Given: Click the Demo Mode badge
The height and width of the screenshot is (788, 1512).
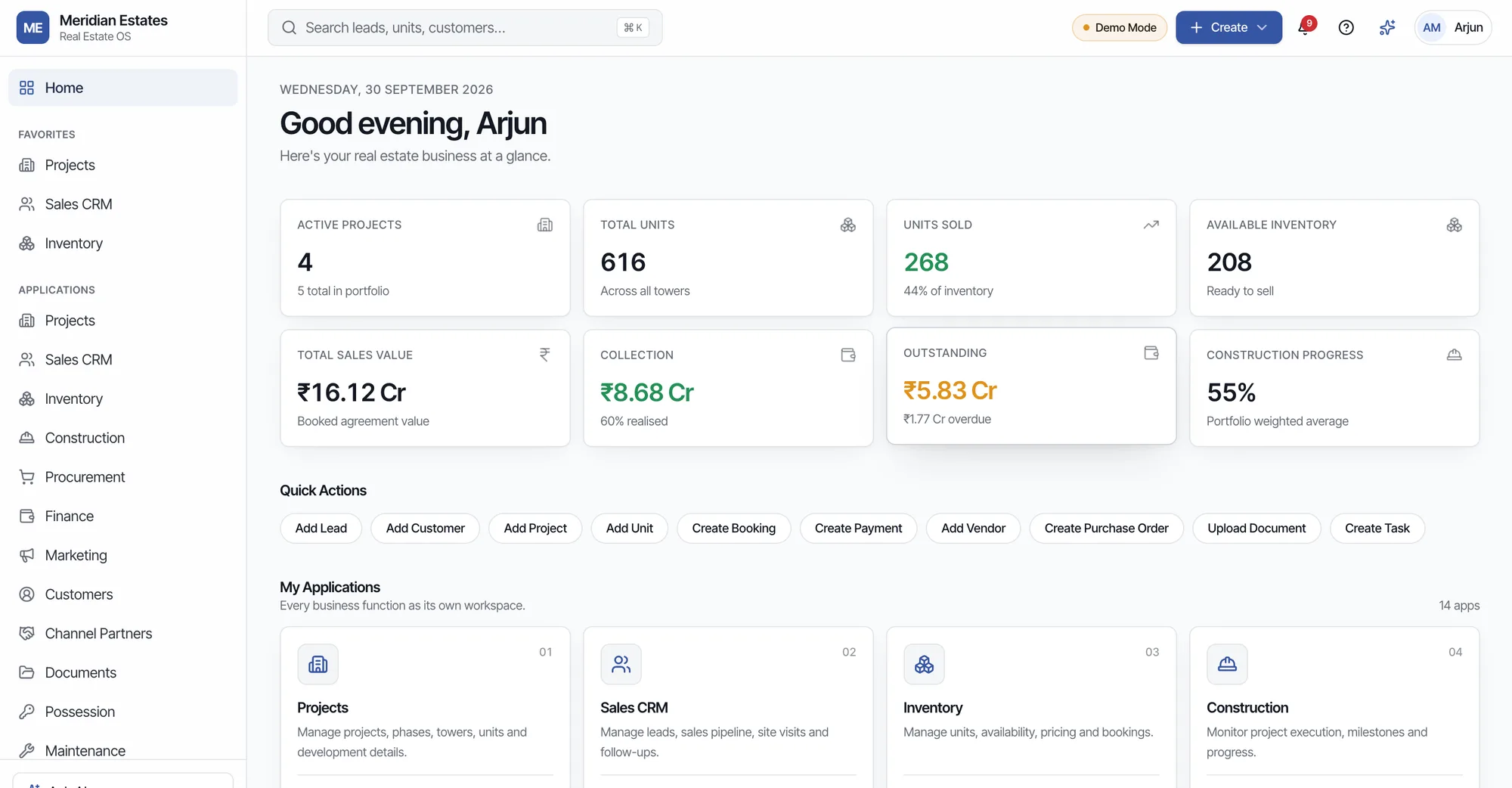Looking at the screenshot, I should [x=1120, y=27].
